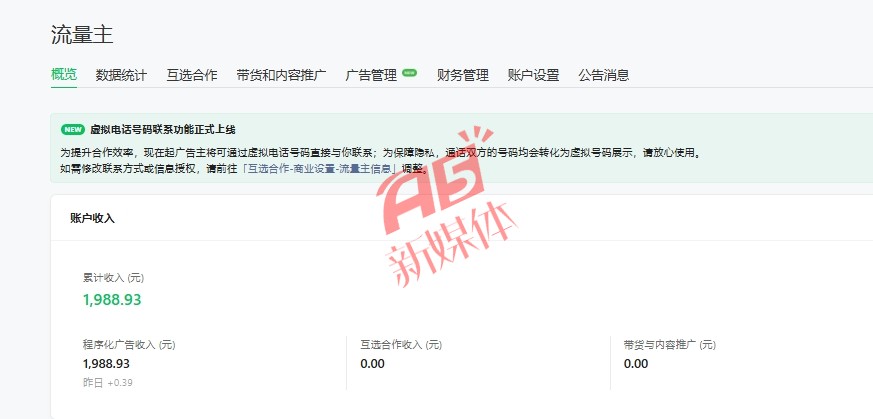The image size is (873, 419).
Task: Follow the 互选合作-商业设置-流量主信息 link
Action: pyautogui.click(x=320, y=169)
